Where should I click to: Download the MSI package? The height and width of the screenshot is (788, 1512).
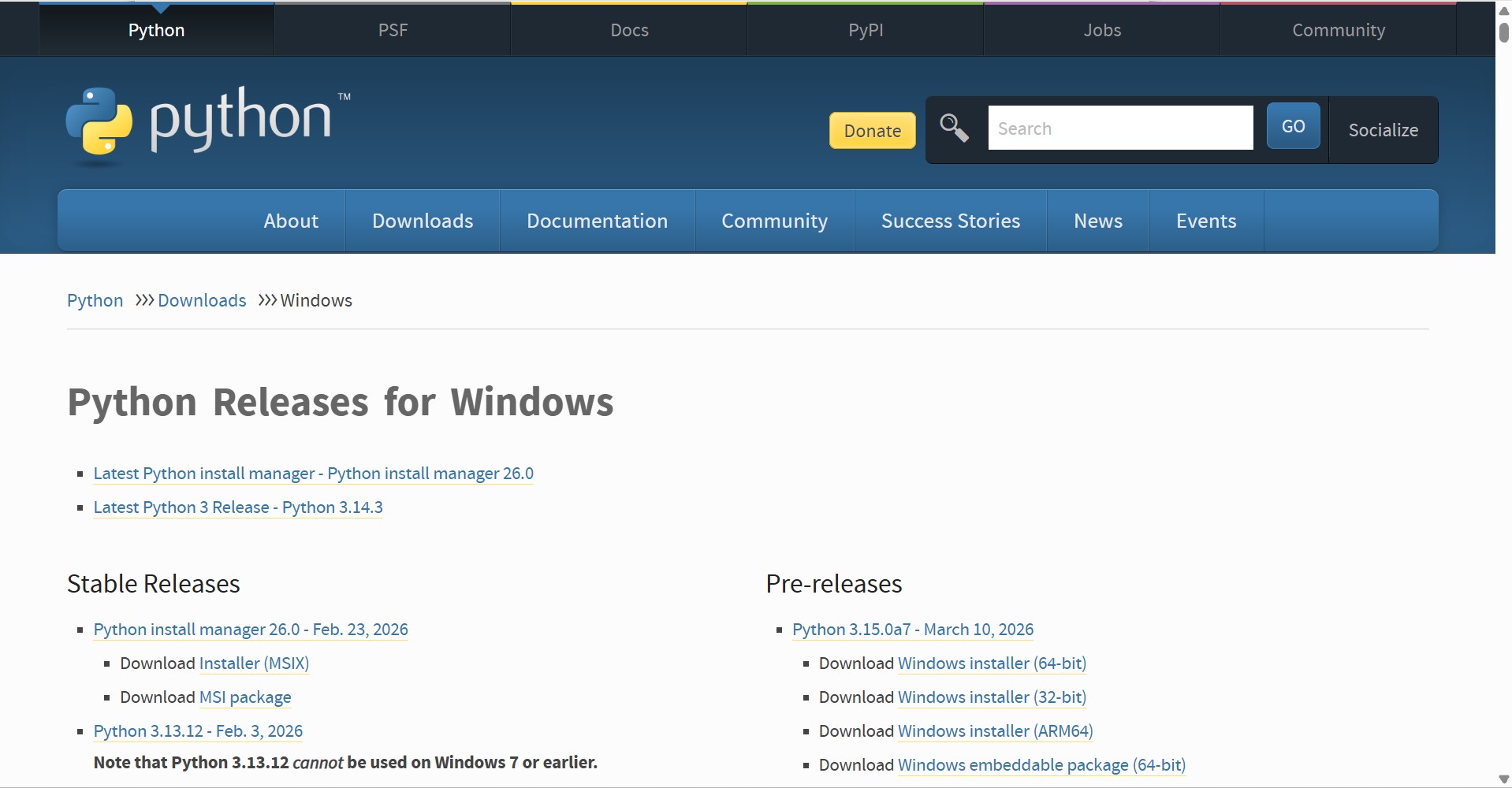point(245,697)
